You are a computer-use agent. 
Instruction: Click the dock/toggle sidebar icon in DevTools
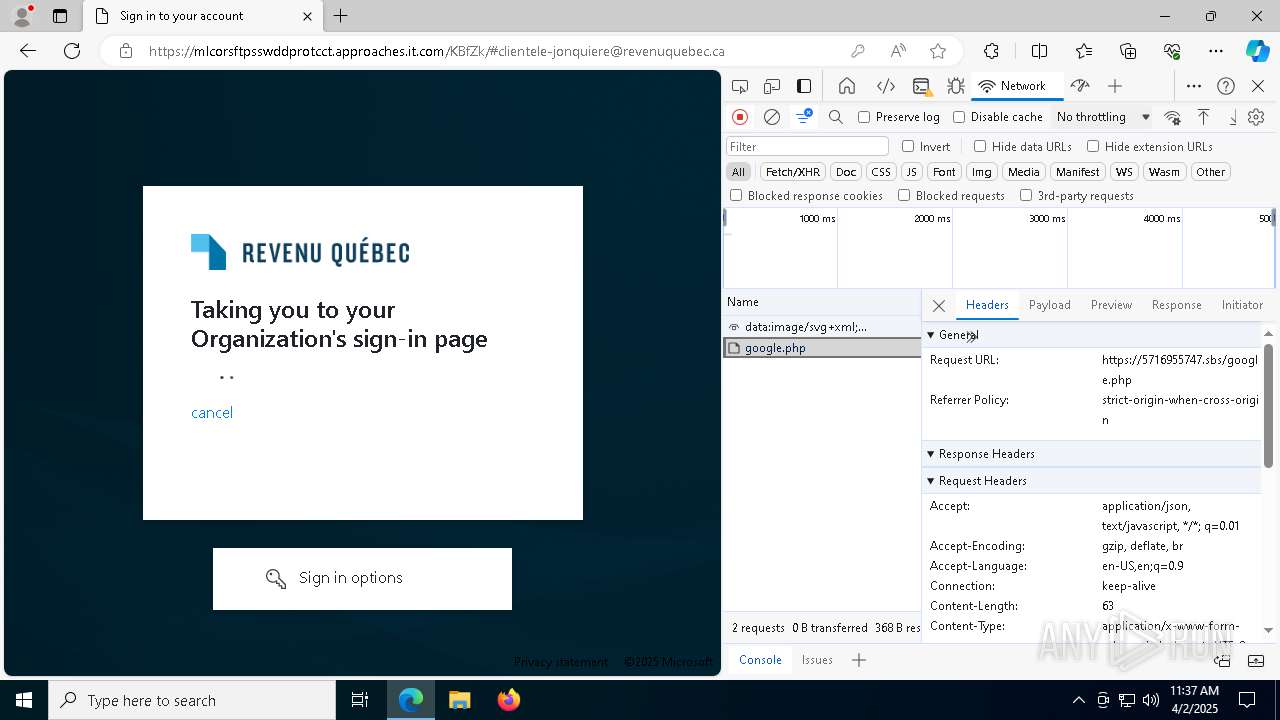804,86
